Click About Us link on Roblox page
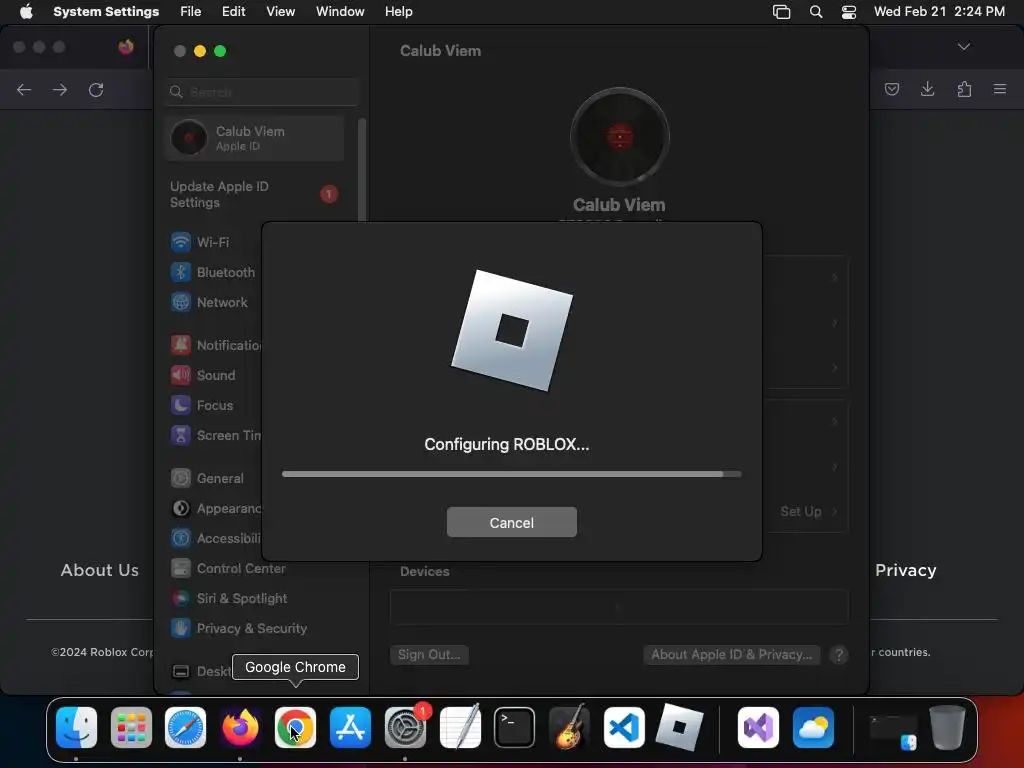 99,571
